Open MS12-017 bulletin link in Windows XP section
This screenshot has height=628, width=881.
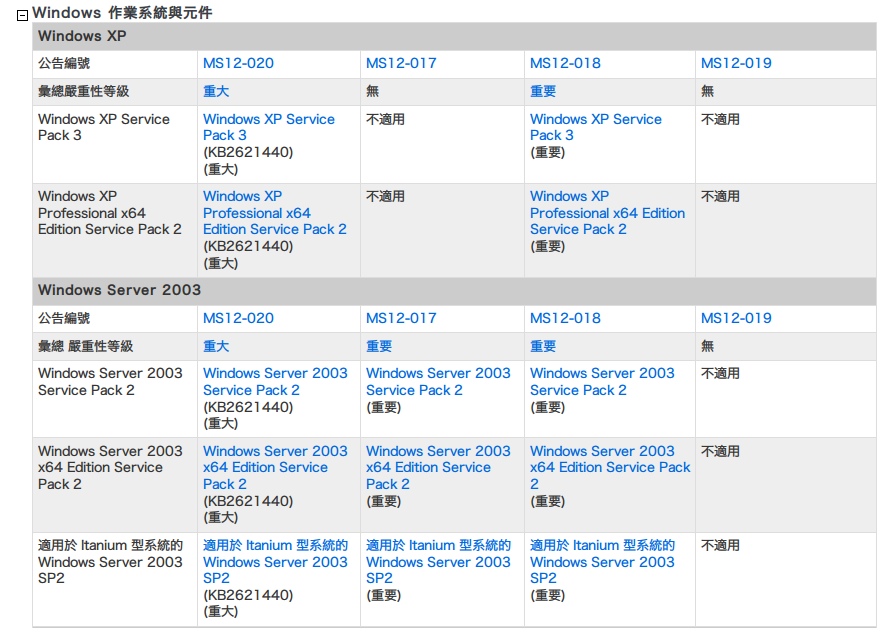tap(401, 63)
